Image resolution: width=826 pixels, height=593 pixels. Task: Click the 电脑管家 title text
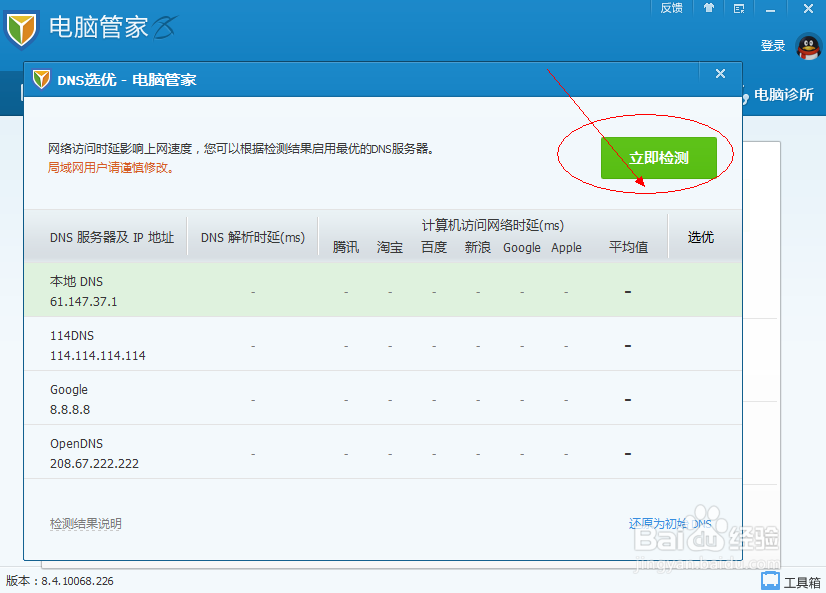click(99, 27)
